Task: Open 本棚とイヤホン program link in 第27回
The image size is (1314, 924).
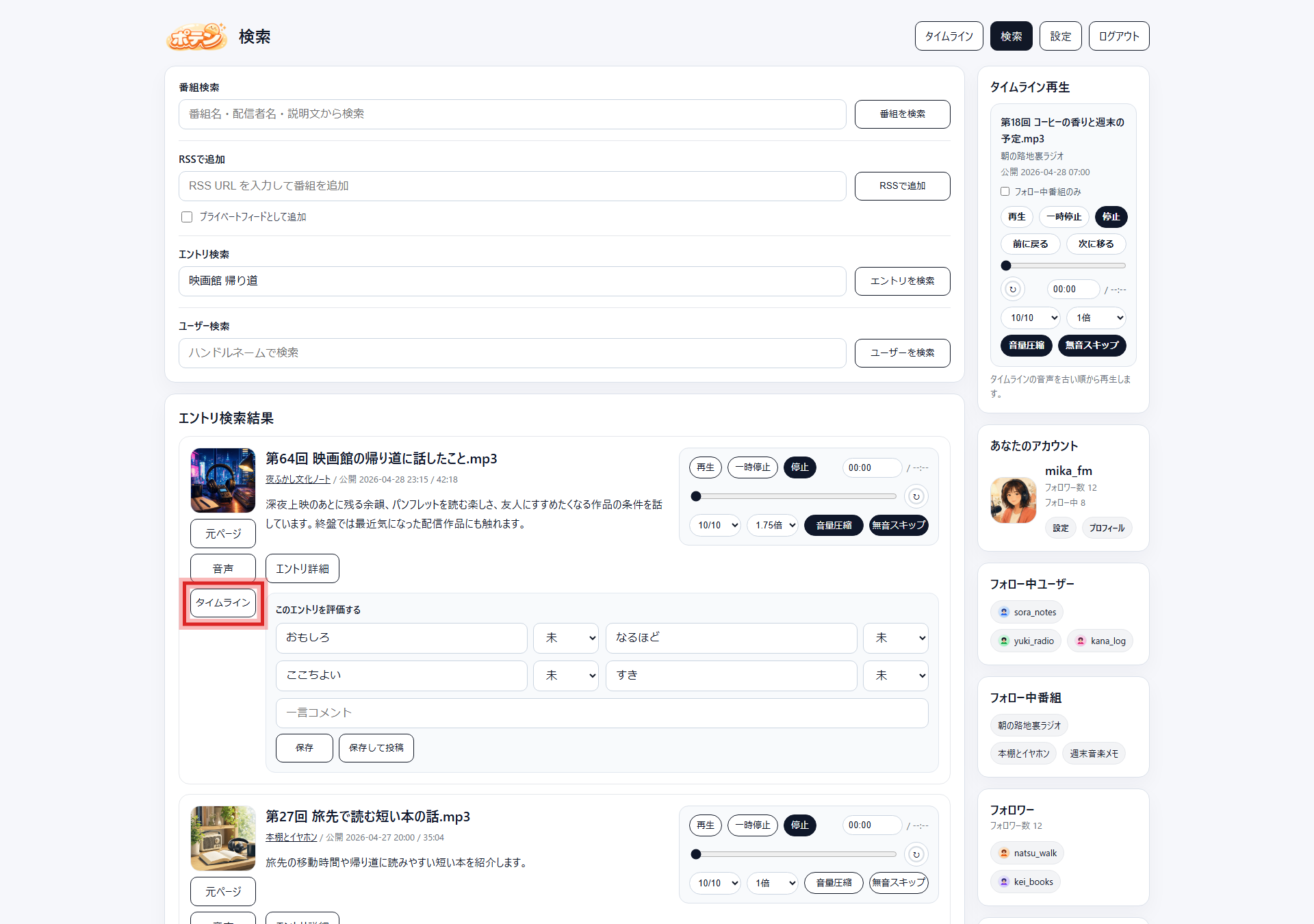Action: click(x=292, y=838)
